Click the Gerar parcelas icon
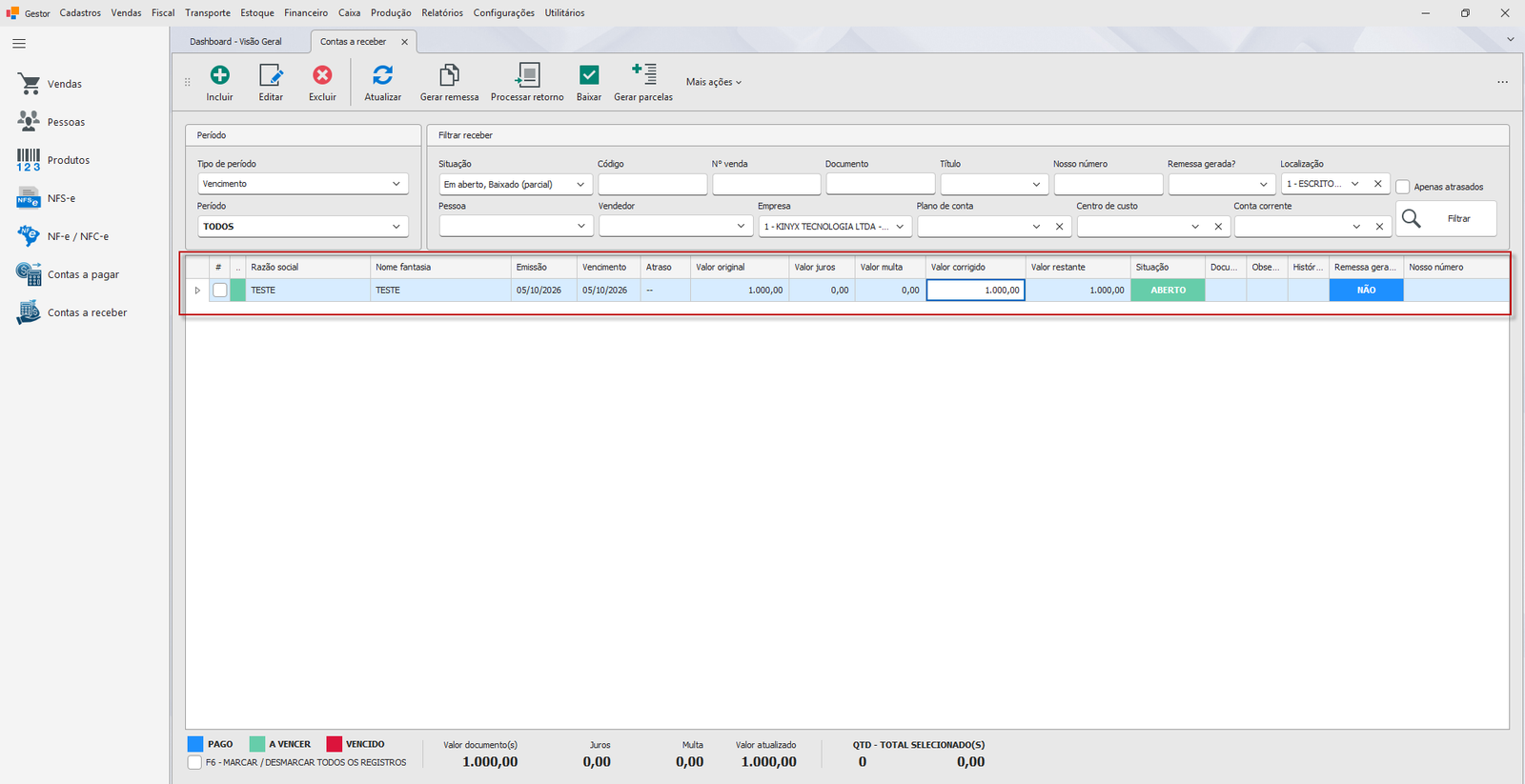 [643, 74]
